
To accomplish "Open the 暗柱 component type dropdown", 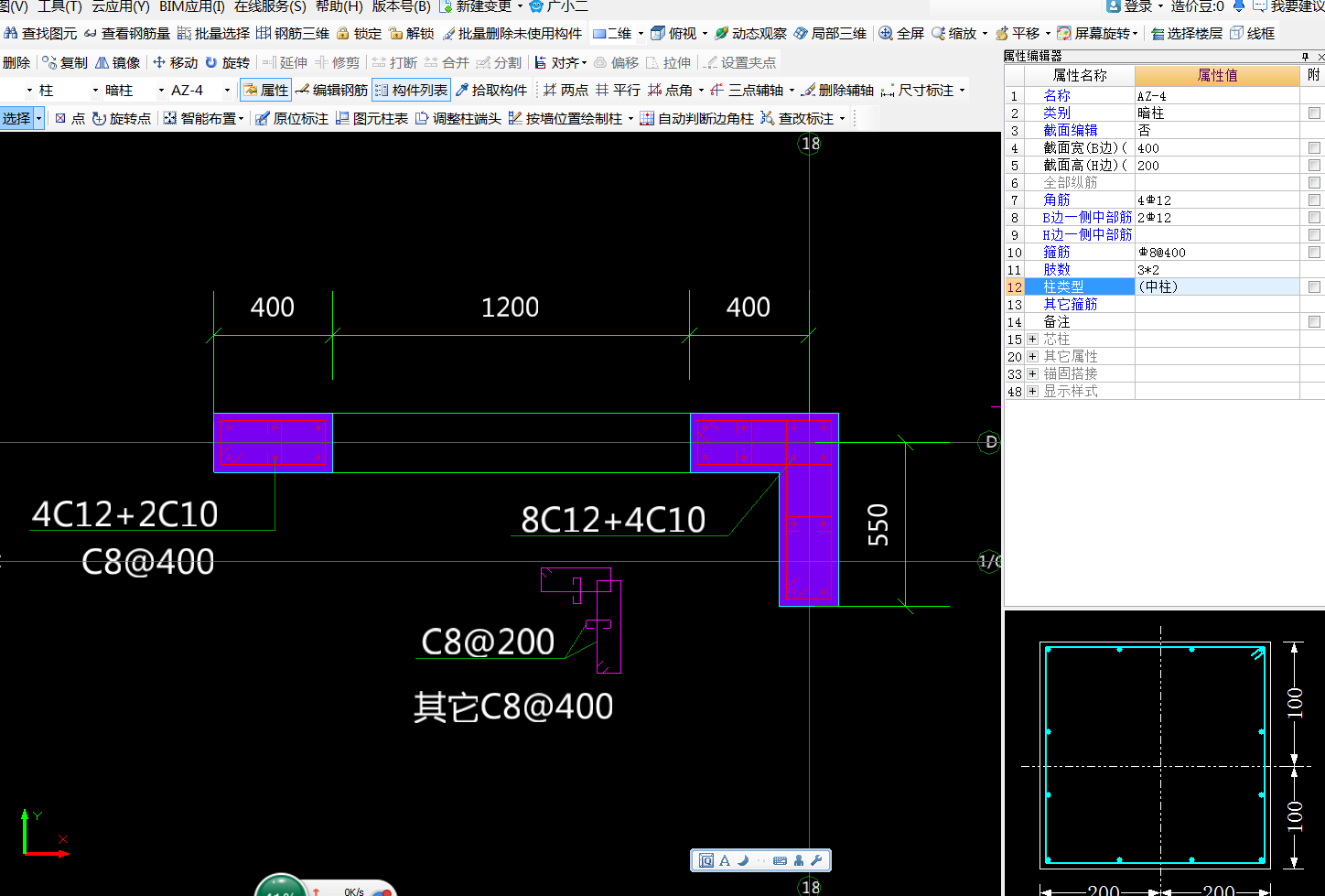I will point(162,90).
